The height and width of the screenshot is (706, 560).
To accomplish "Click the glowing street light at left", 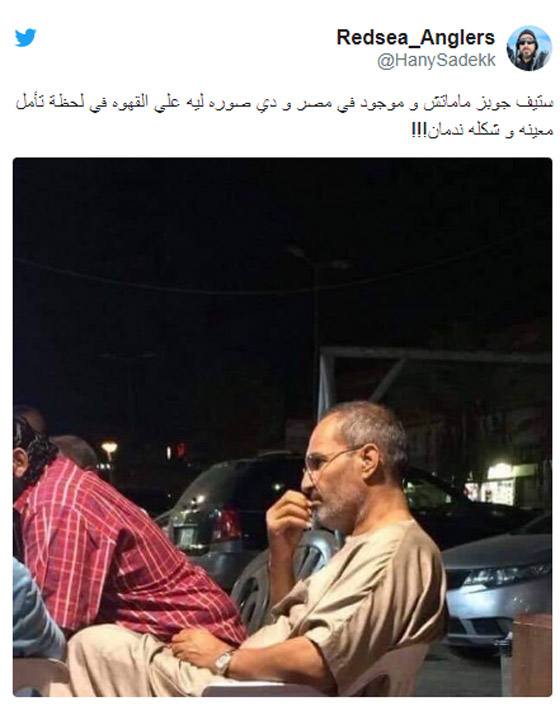I will [109, 448].
